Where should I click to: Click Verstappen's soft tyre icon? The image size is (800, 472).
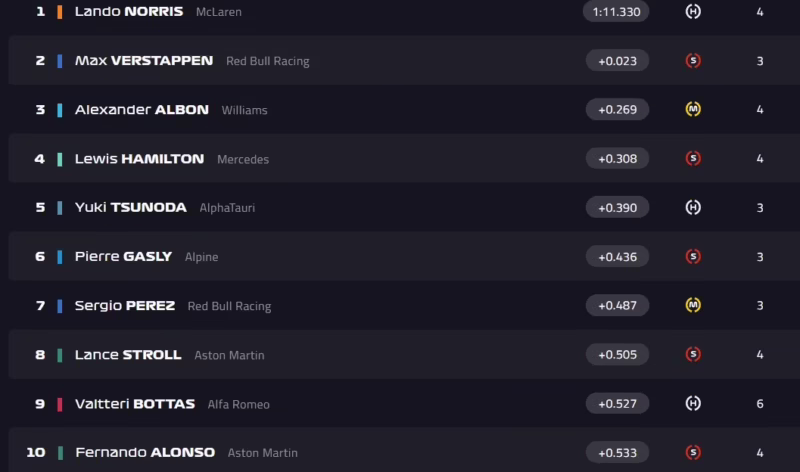[693, 61]
